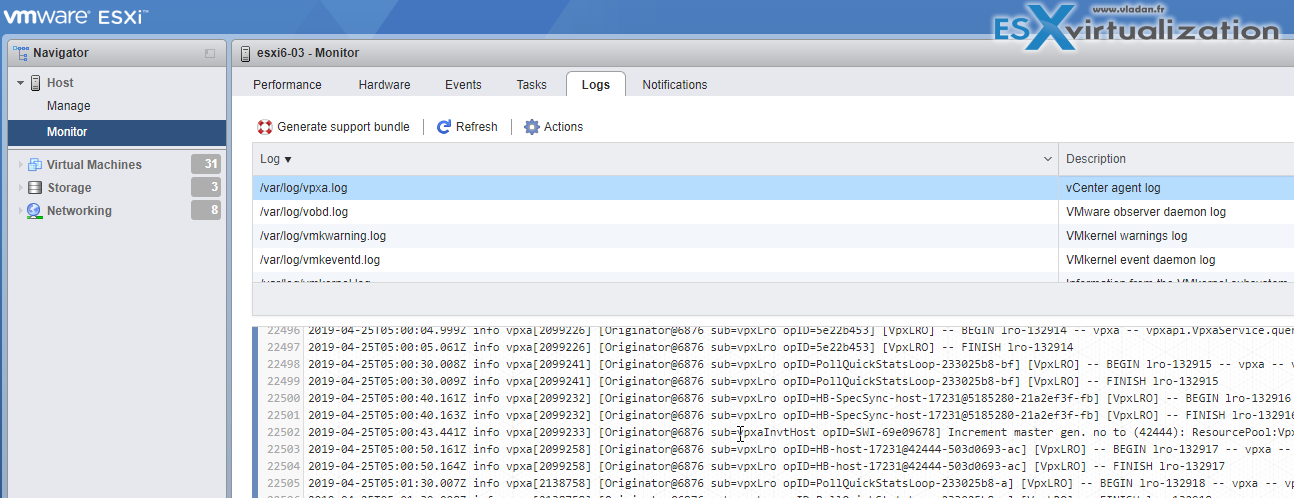The height and width of the screenshot is (498, 1294).
Task: Click the blue Refresh arrow icon
Action: [x=444, y=127]
